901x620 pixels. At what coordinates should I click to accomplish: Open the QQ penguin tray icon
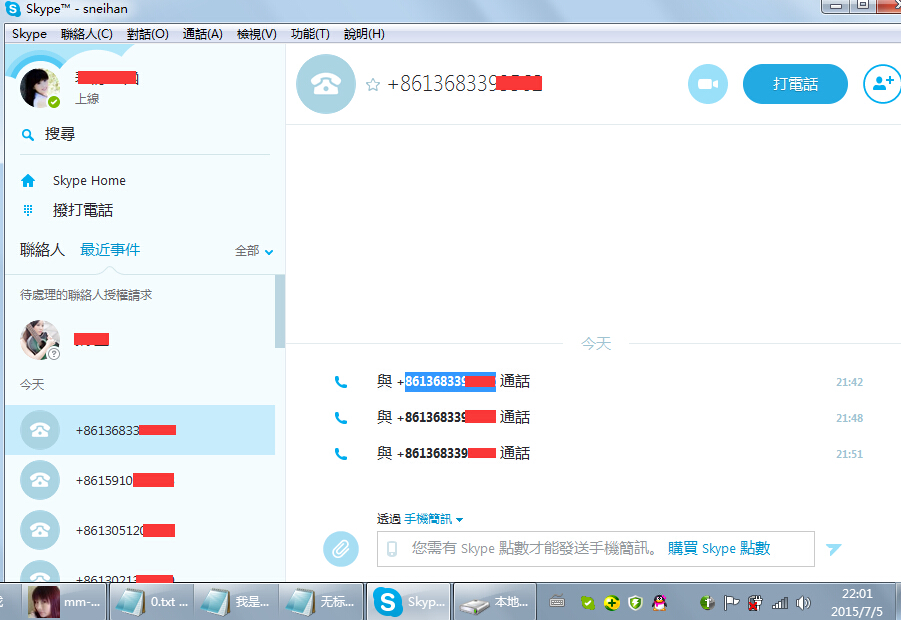[659, 602]
